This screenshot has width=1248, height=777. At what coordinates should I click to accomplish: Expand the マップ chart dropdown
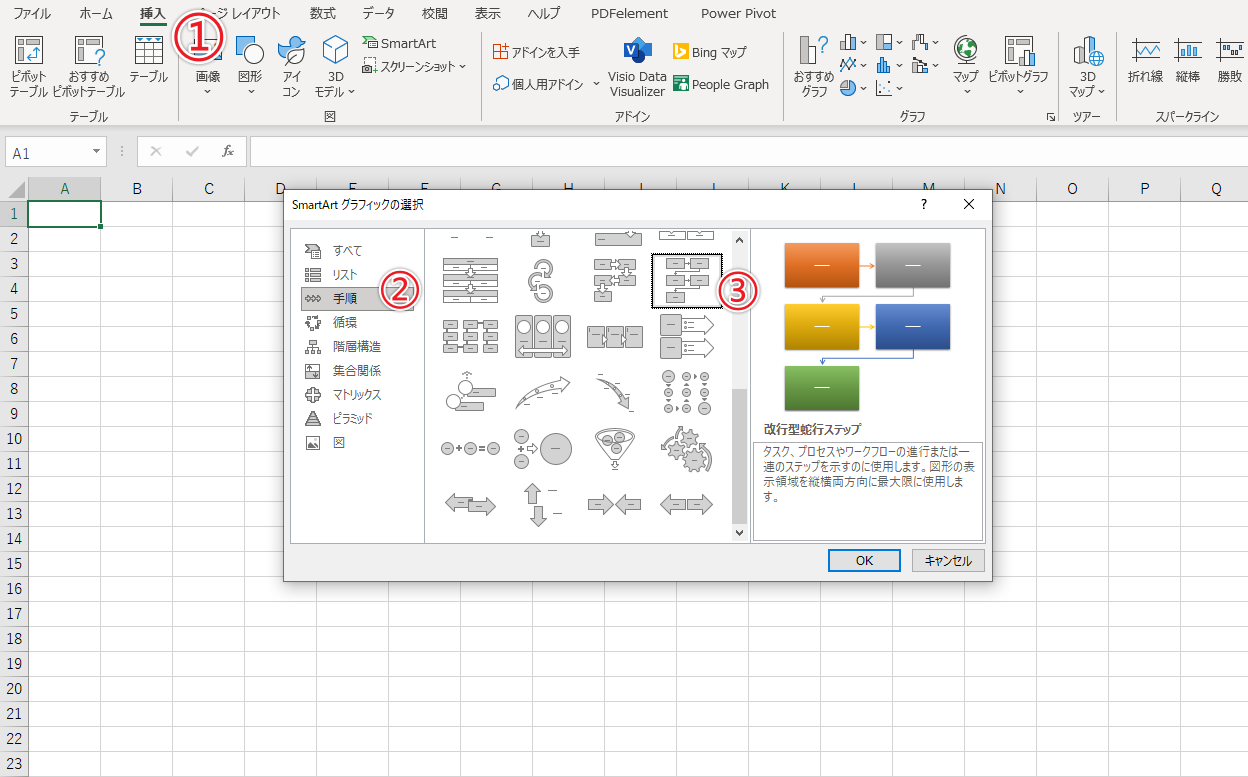[966, 92]
